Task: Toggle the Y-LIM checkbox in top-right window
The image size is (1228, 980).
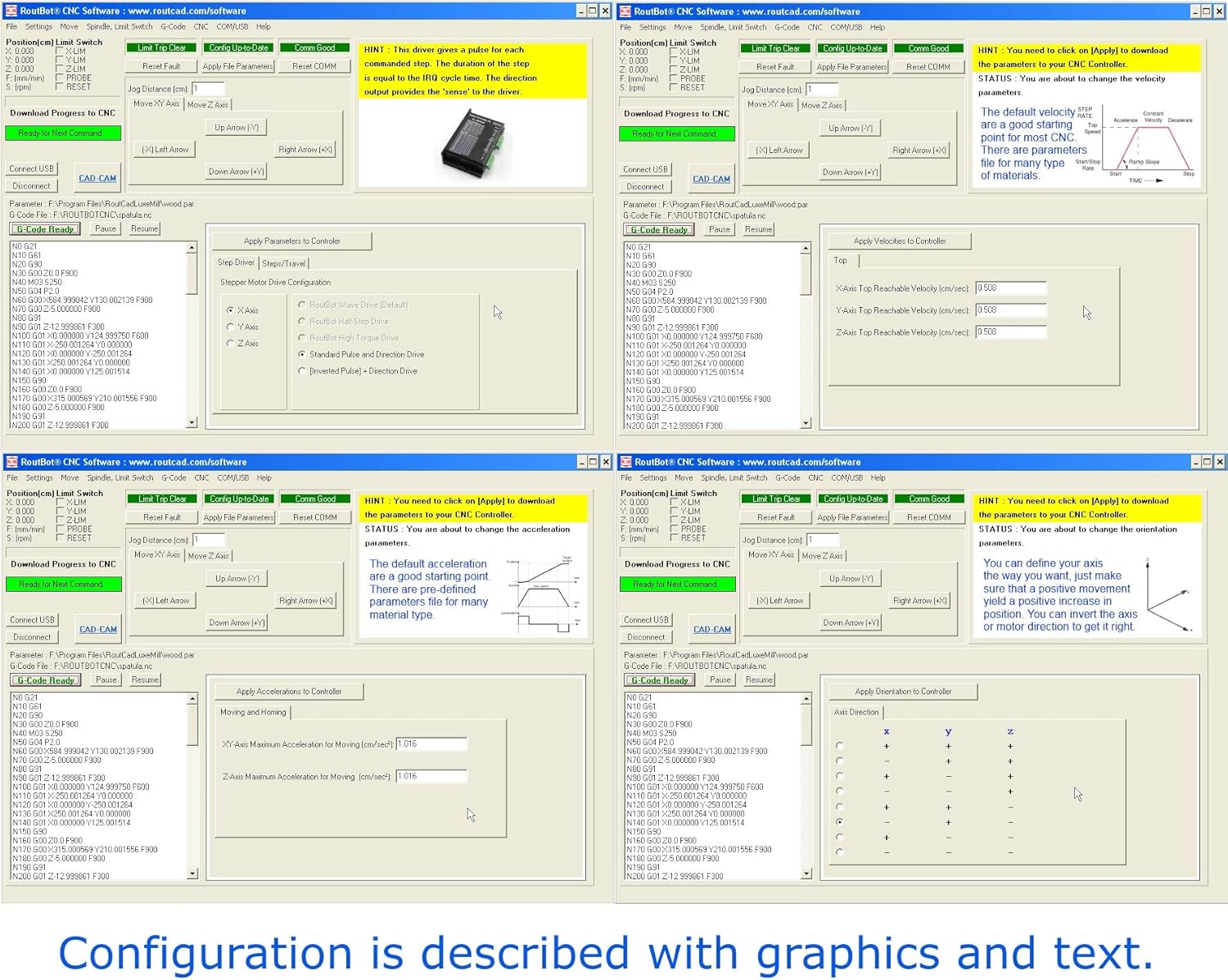Action: [x=674, y=61]
